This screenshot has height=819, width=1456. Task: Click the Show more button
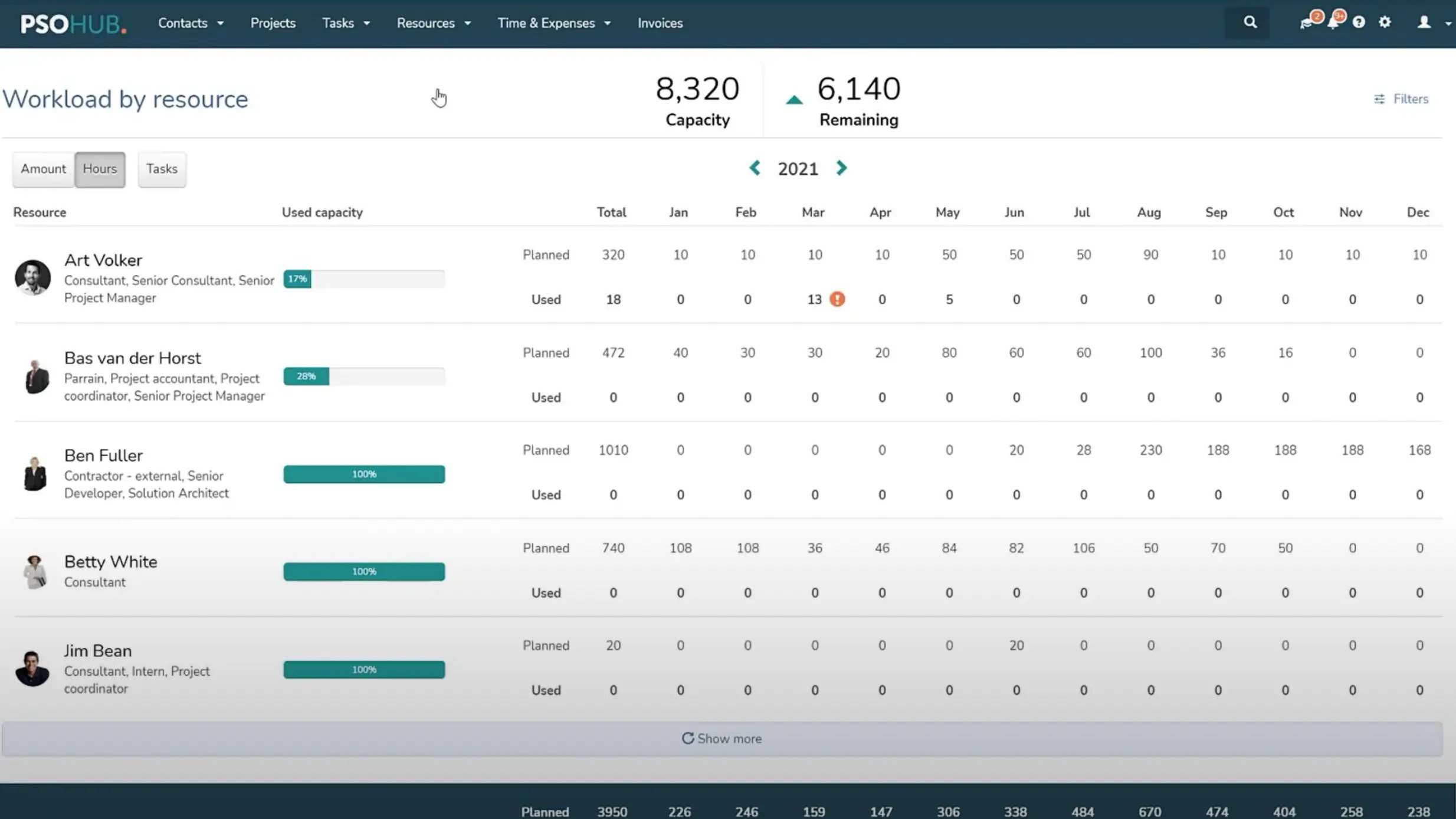click(721, 738)
